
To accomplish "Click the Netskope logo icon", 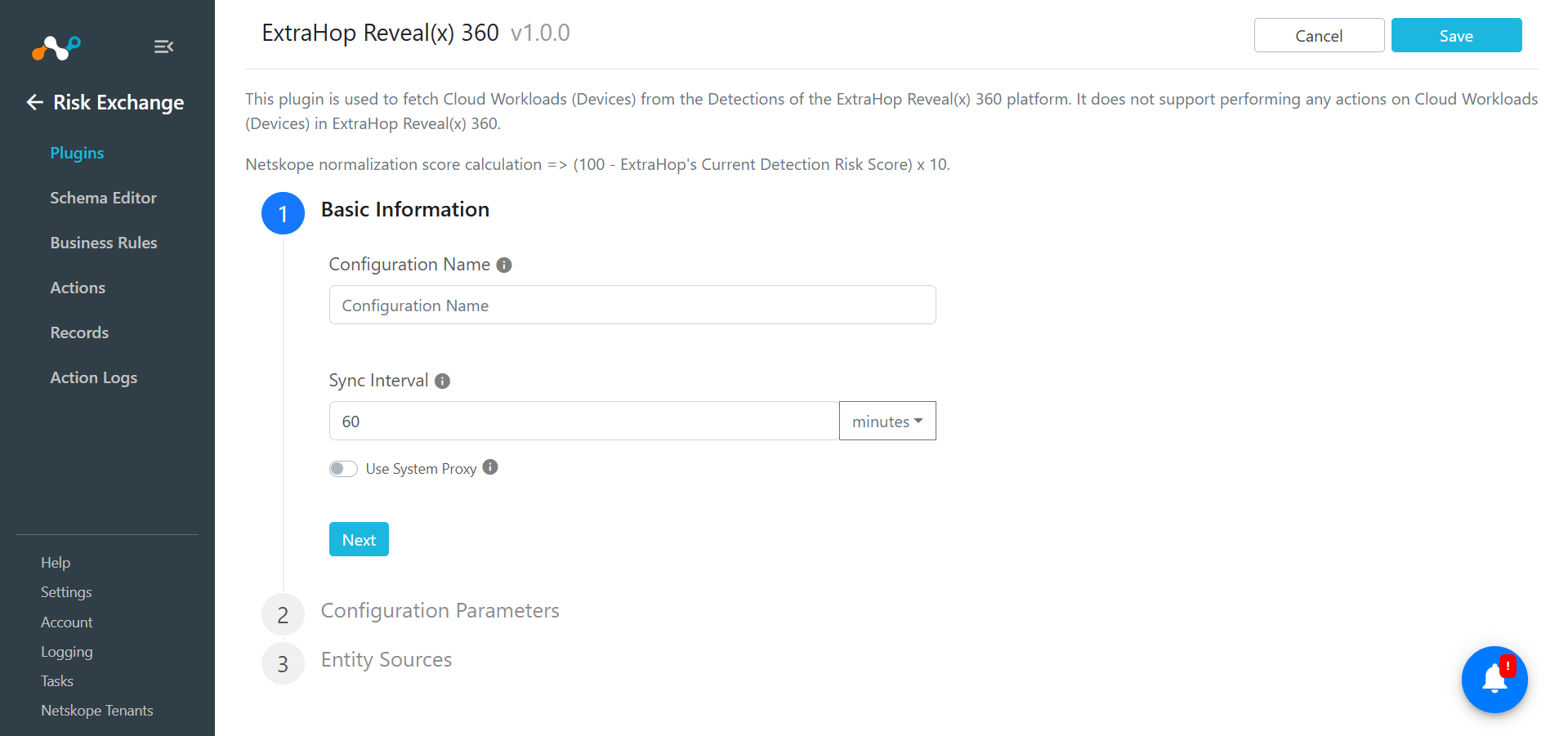I will 56,48.
